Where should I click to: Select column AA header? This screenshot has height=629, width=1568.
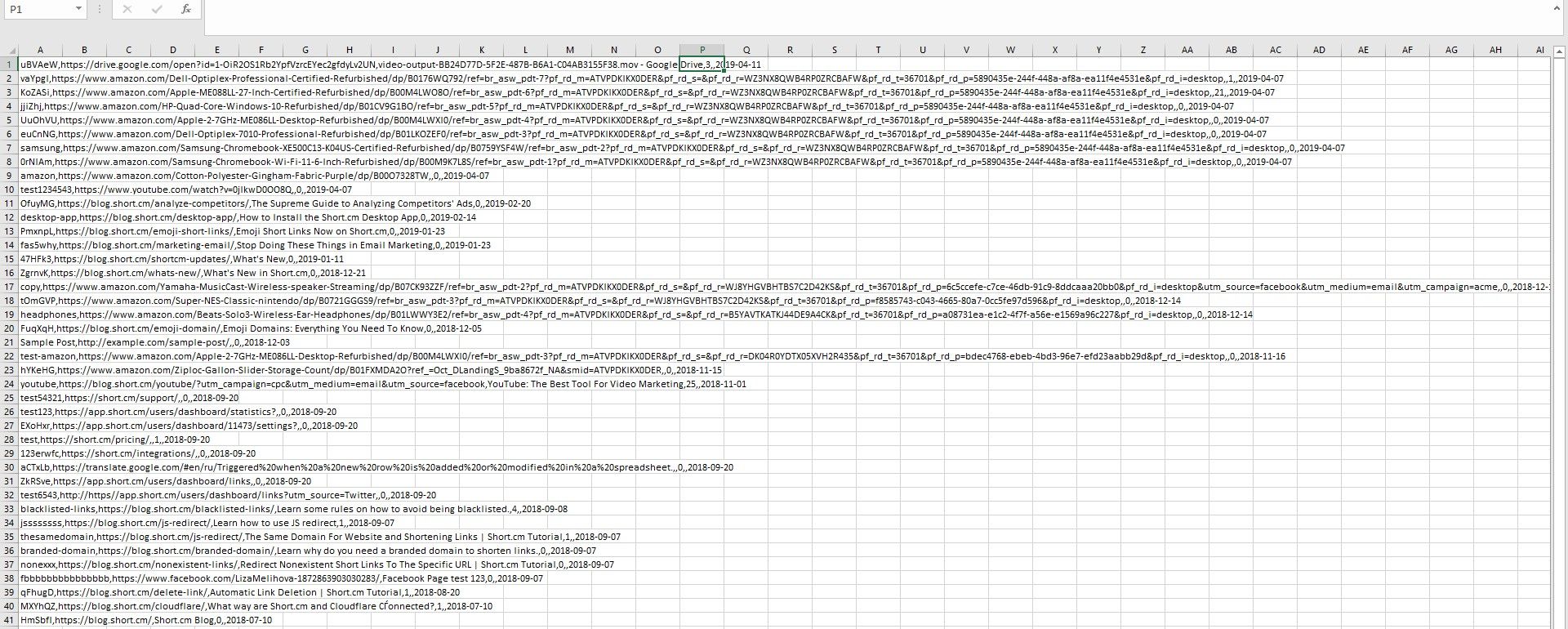click(1187, 50)
